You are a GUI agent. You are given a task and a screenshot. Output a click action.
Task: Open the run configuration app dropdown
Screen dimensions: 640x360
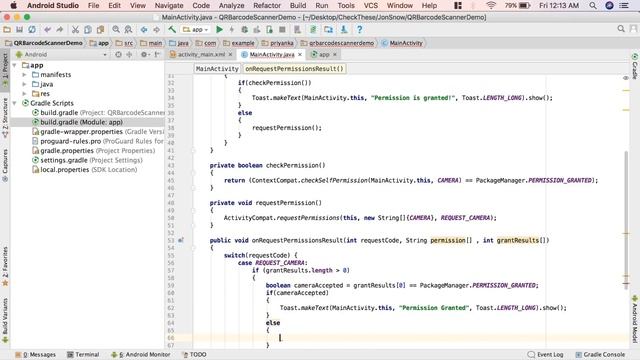(196, 29)
